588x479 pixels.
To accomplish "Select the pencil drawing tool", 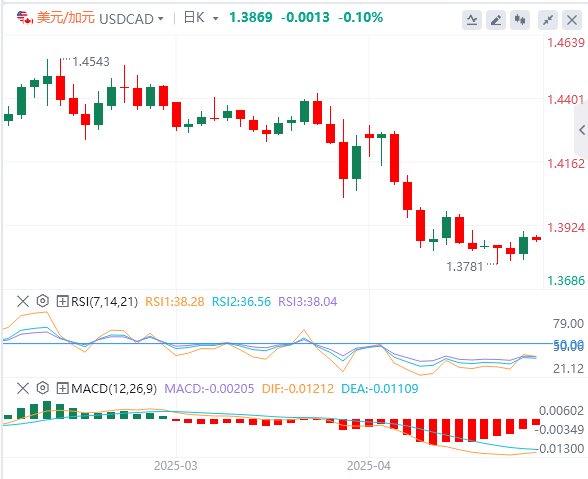I will coord(496,20).
